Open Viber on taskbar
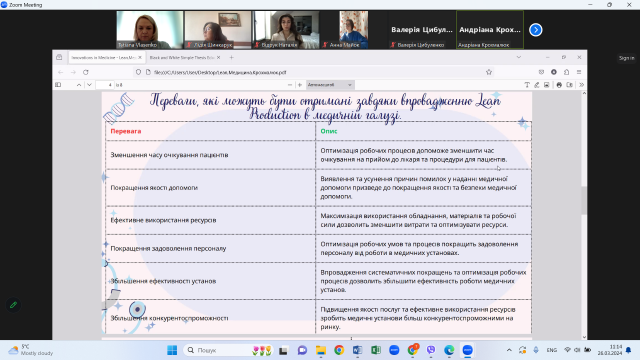 pos(431,350)
